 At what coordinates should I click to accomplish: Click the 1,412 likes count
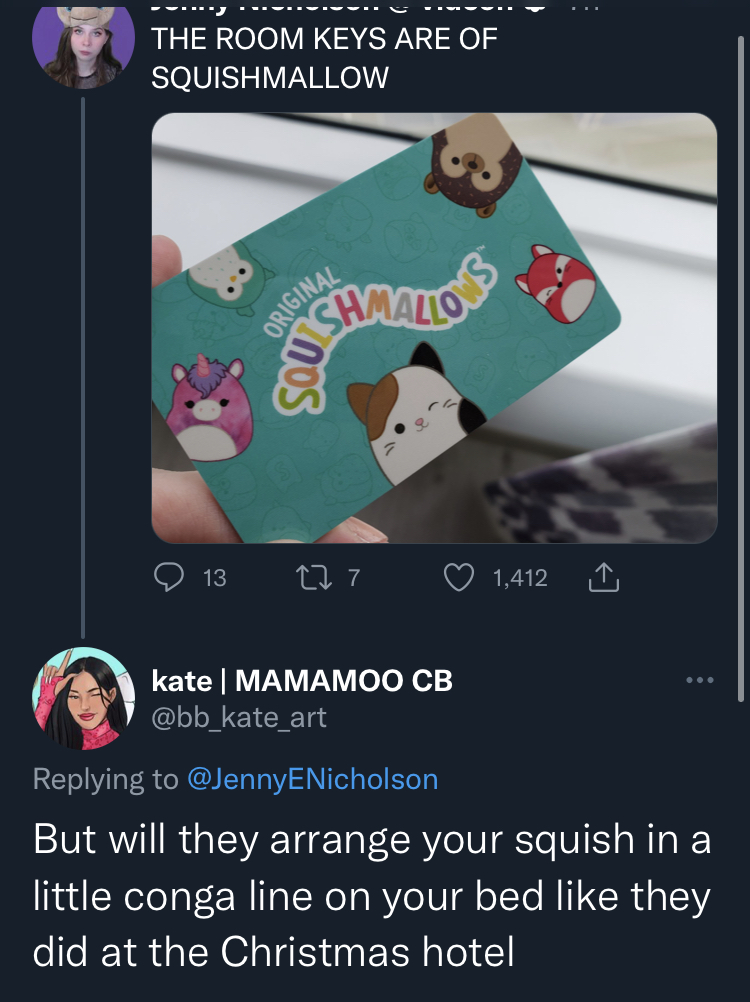click(x=520, y=578)
